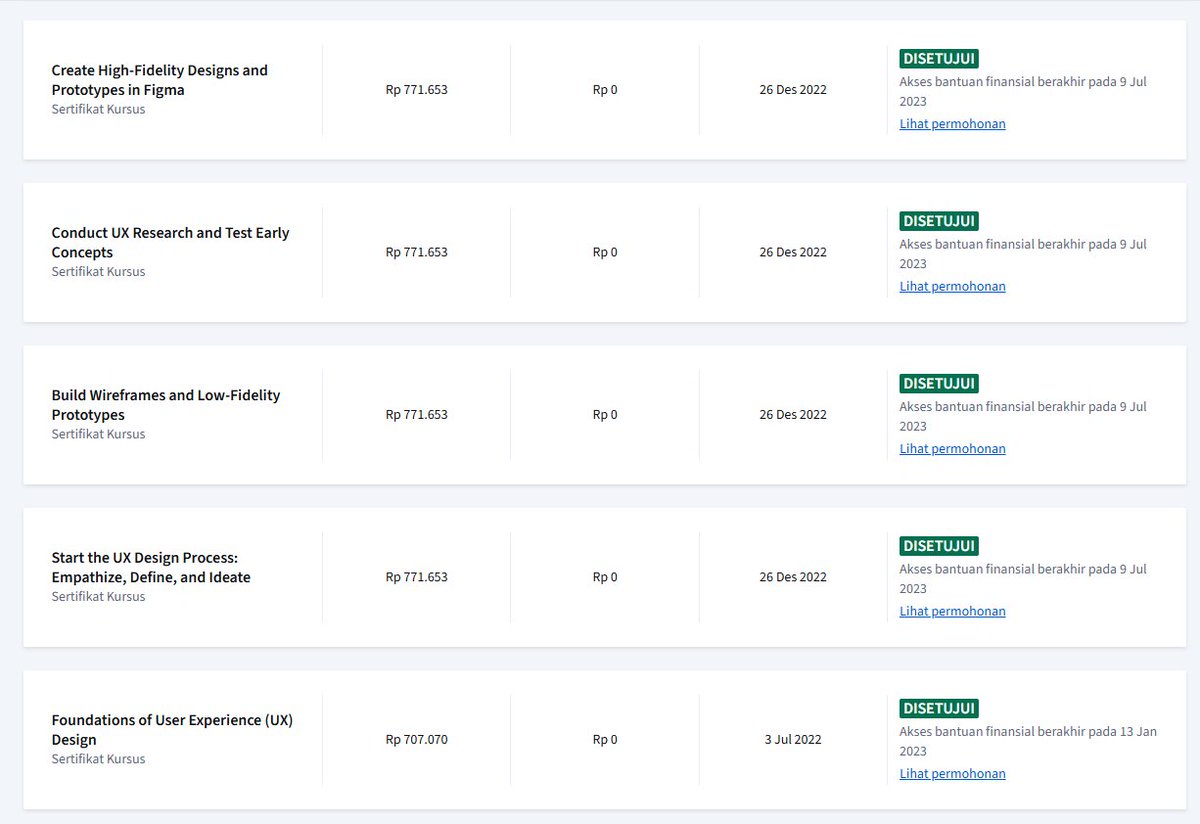Screen dimensions: 1200x824
Task: Click Rp 0 in Figma prototypes row
Action: coord(605,90)
